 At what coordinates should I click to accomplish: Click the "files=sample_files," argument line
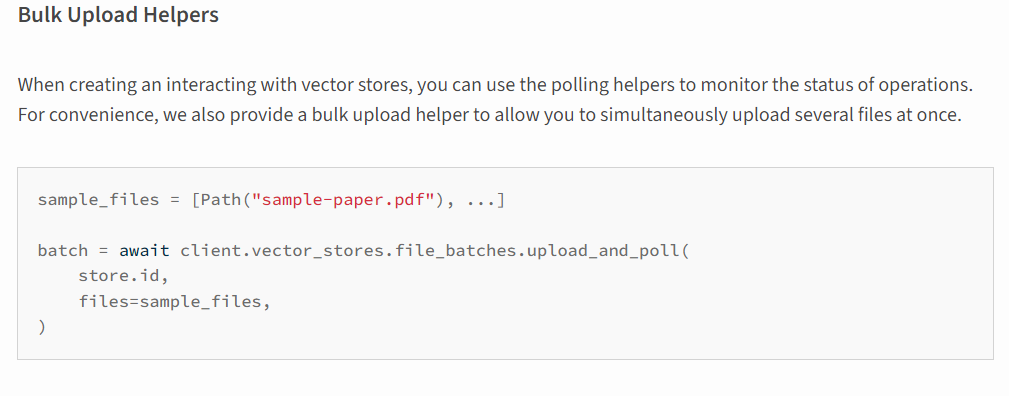click(174, 301)
